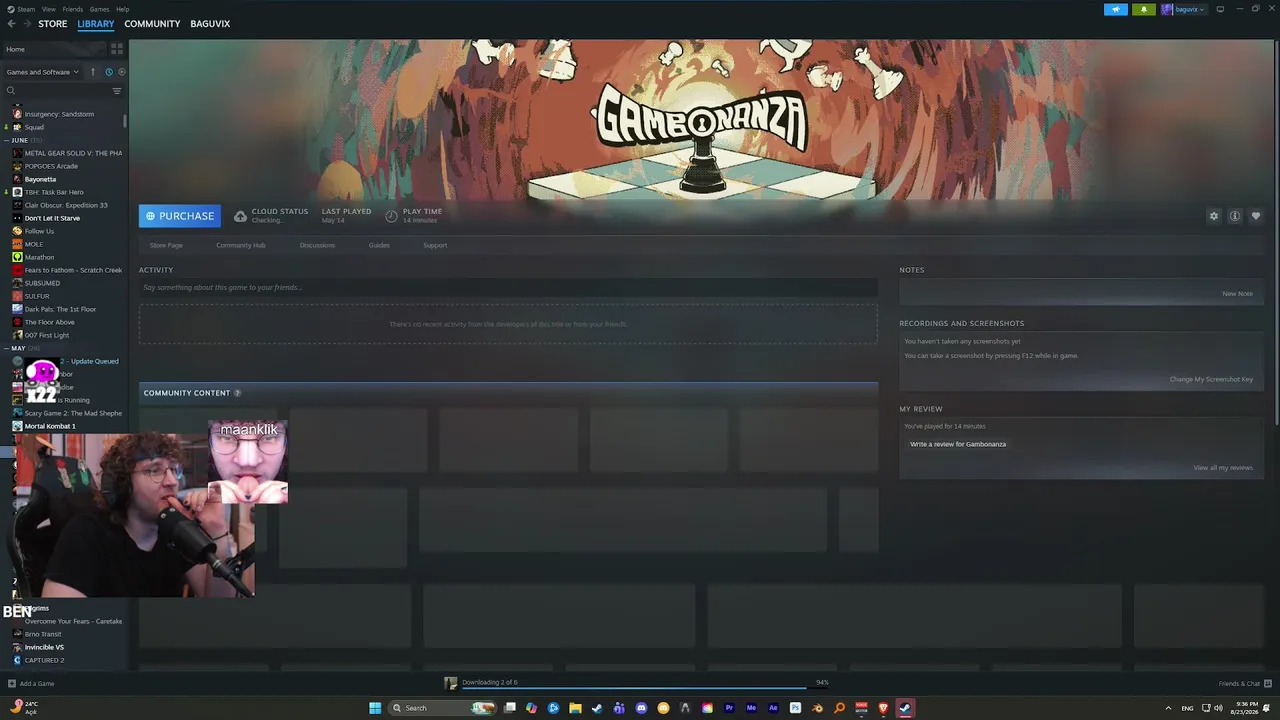
Task: Select the LIBRARY tab
Action: (96, 24)
